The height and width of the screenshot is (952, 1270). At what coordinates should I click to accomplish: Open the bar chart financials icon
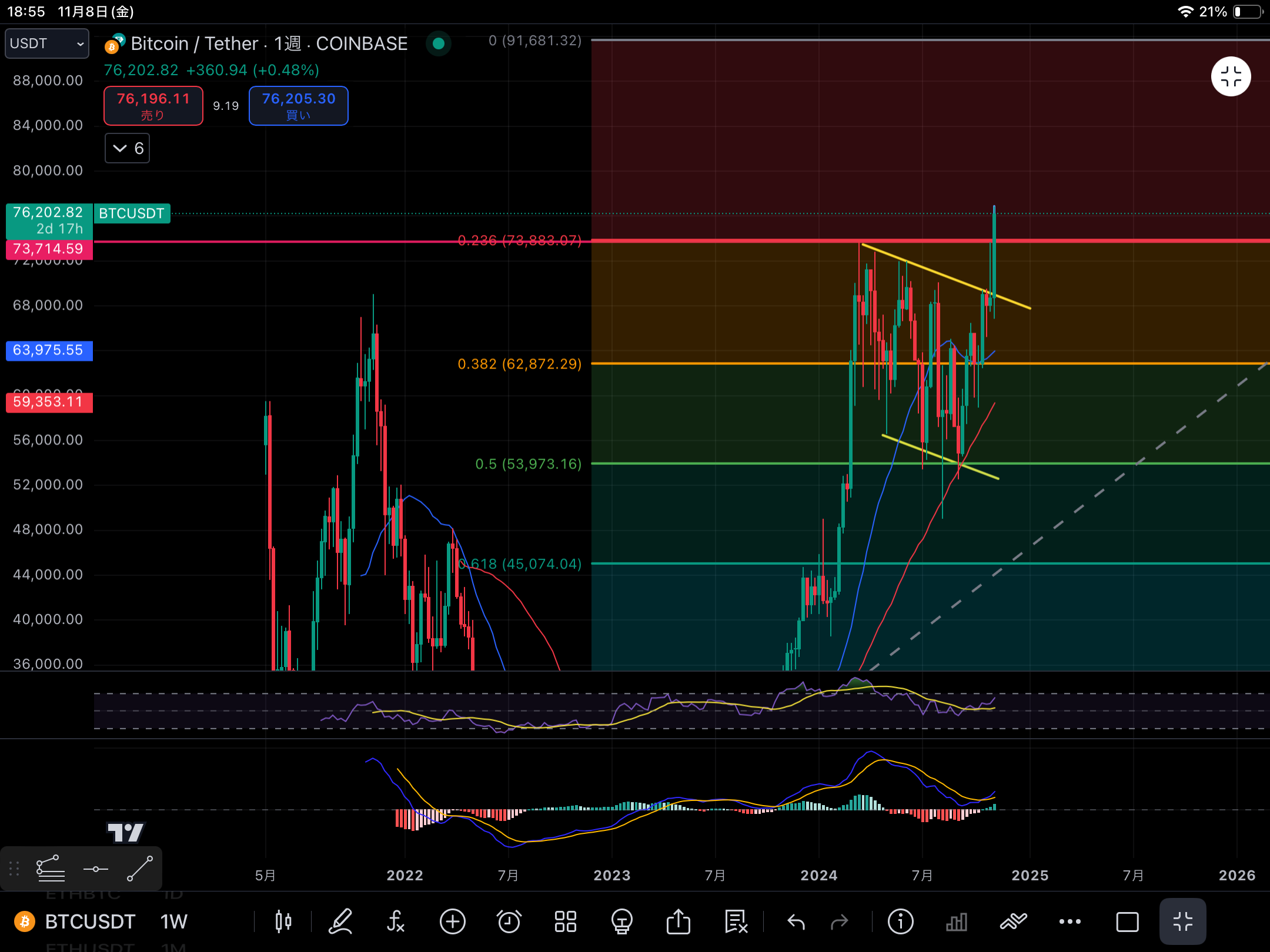click(x=957, y=921)
